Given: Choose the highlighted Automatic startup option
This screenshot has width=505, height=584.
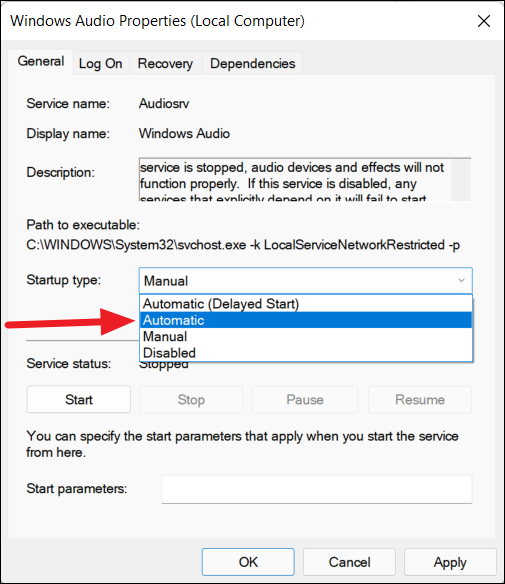Looking at the screenshot, I should tap(306, 320).
